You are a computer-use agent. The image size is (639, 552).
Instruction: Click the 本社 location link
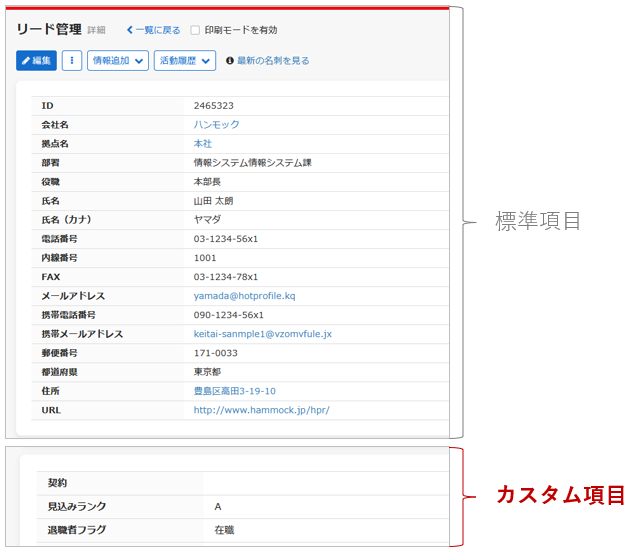203,144
